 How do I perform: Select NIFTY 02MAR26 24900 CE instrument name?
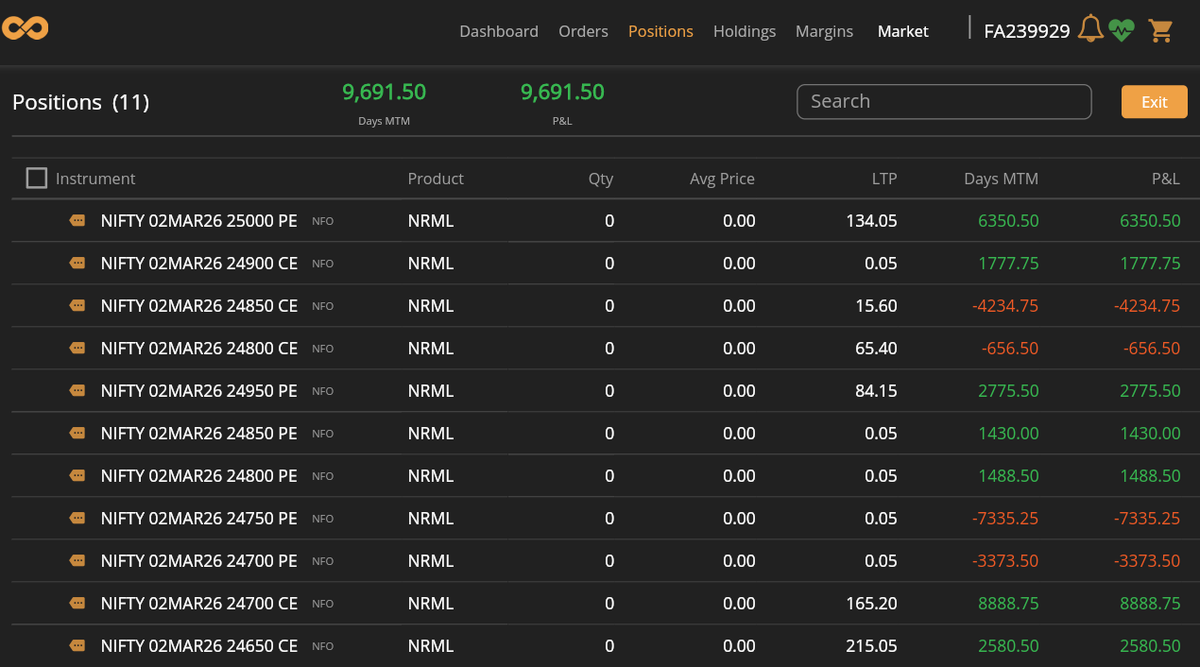[x=199, y=263]
